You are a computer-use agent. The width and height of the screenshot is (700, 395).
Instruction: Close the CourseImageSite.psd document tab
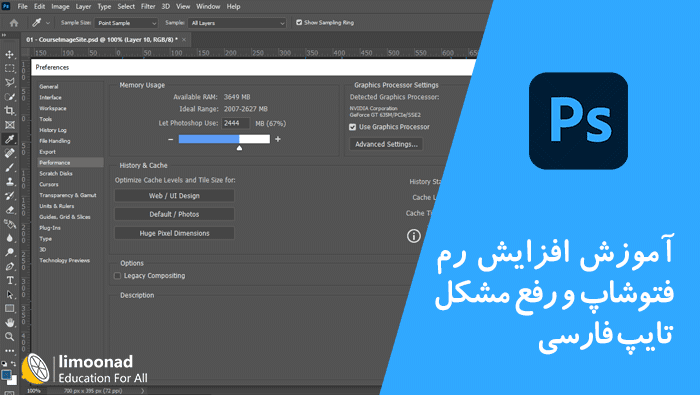coord(184,39)
